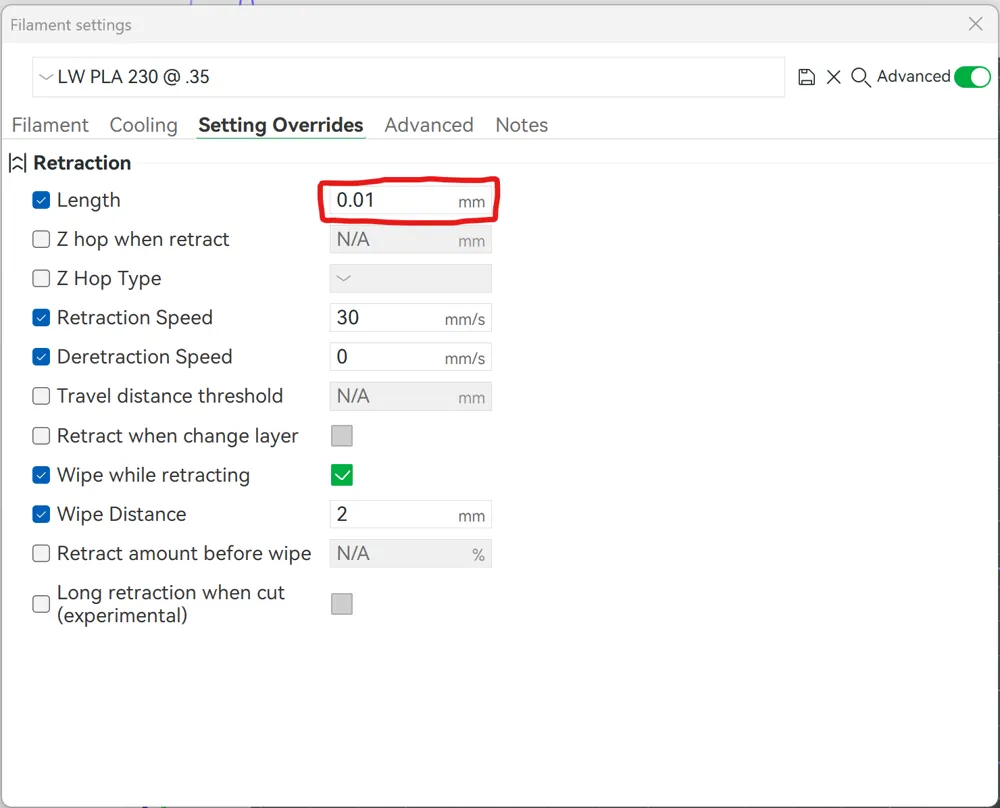Select the Notes tab
The image size is (1000, 808).
pos(521,125)
